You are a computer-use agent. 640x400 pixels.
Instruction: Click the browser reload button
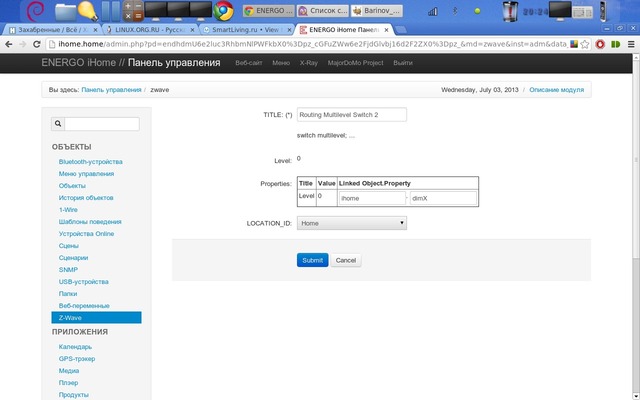click(46, 45)
